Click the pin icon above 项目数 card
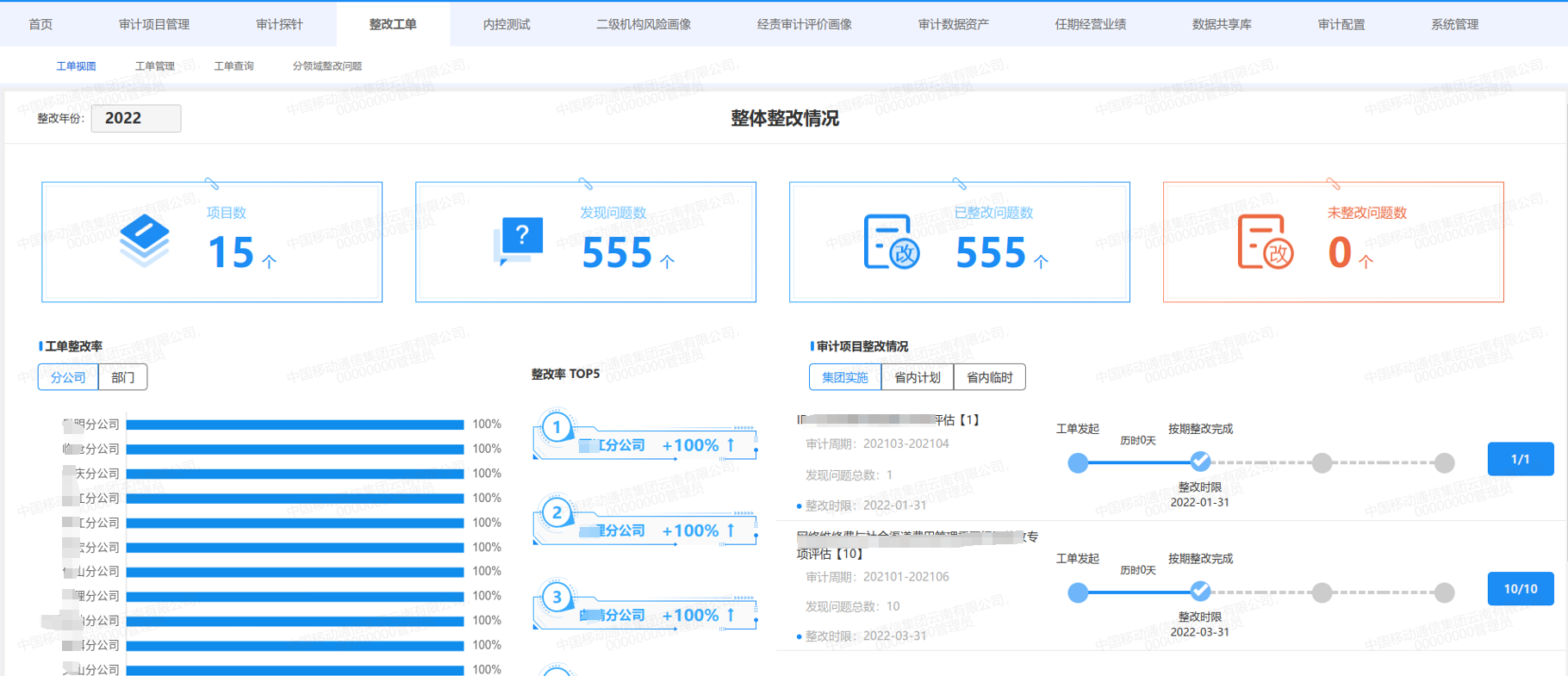Viewport: 1568px width, 676px height. (x=212, y=183)
